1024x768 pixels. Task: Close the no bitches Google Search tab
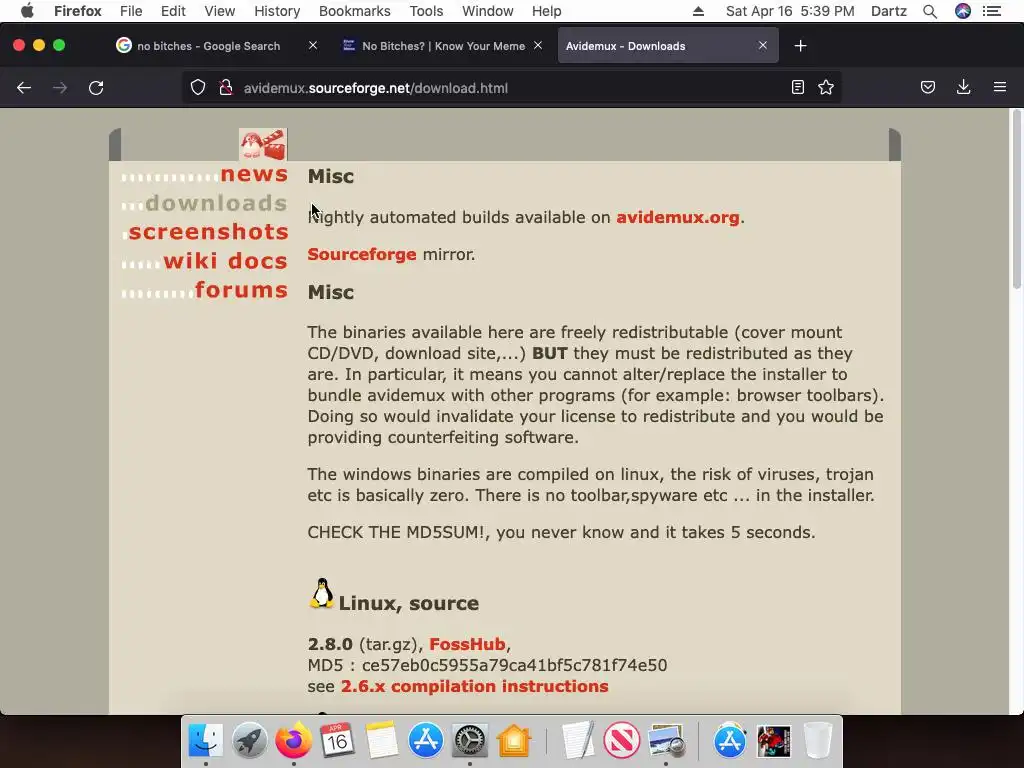(313, 46)
